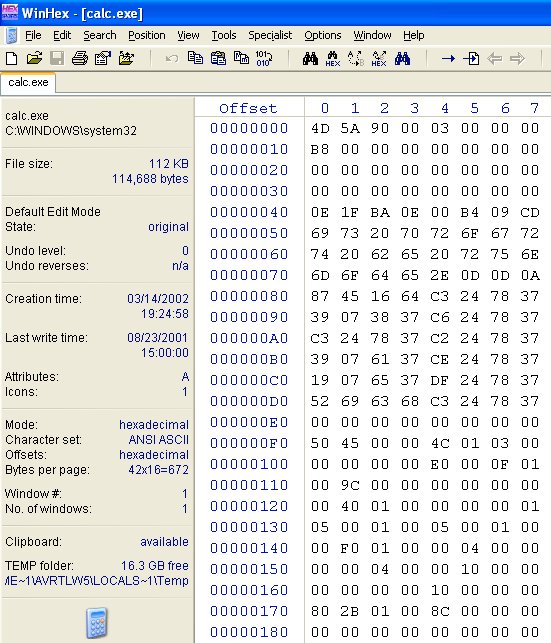Open the View menu

188,36
